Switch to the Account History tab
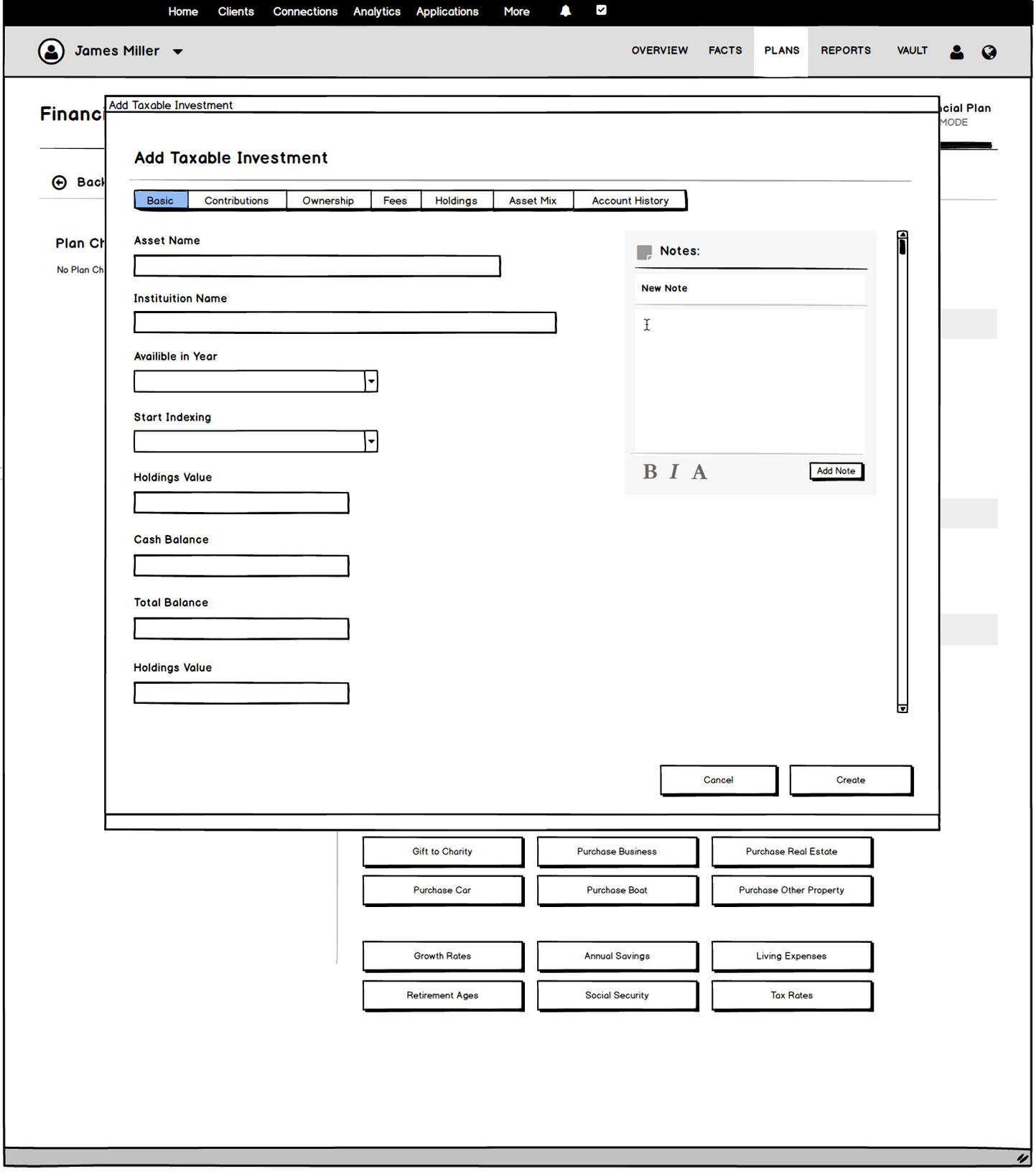This screenshot has height=1172, width=1036. pyautogui.click(x=630, y=200)
